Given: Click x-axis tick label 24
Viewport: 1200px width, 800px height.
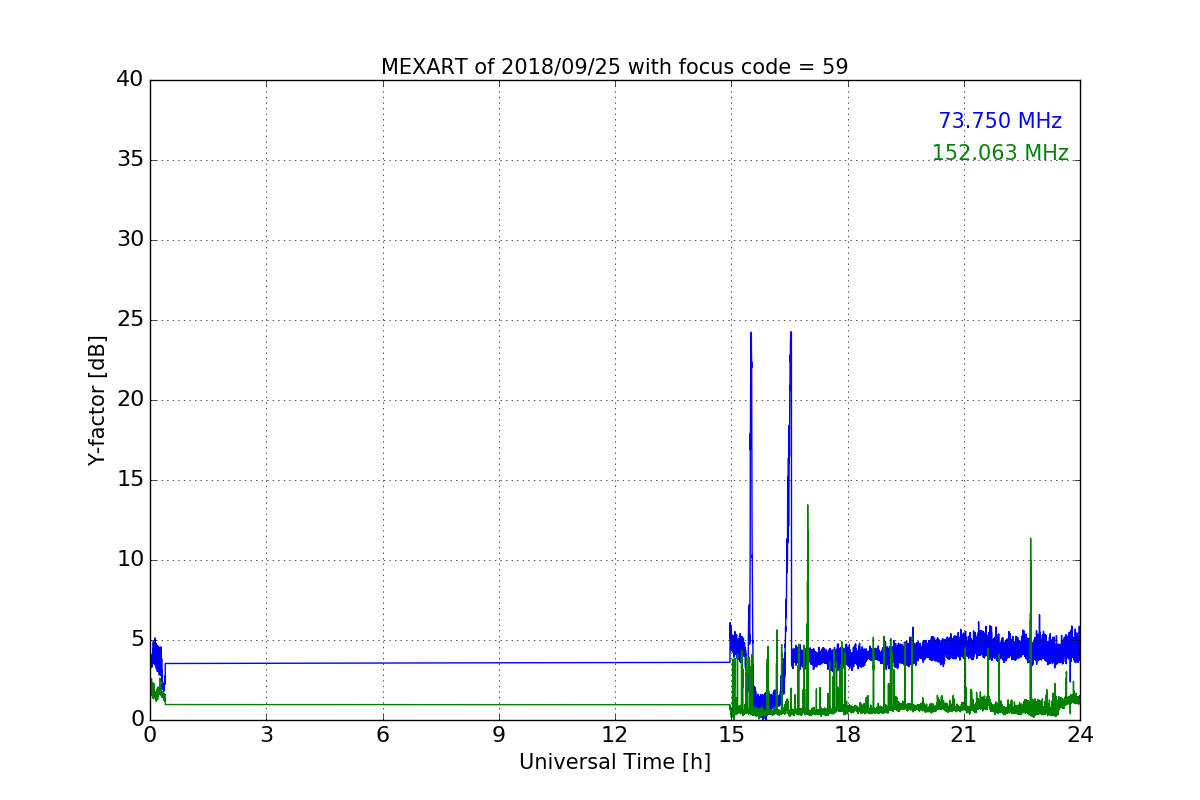Looking at the screenshot, I should click(1080, 734).
